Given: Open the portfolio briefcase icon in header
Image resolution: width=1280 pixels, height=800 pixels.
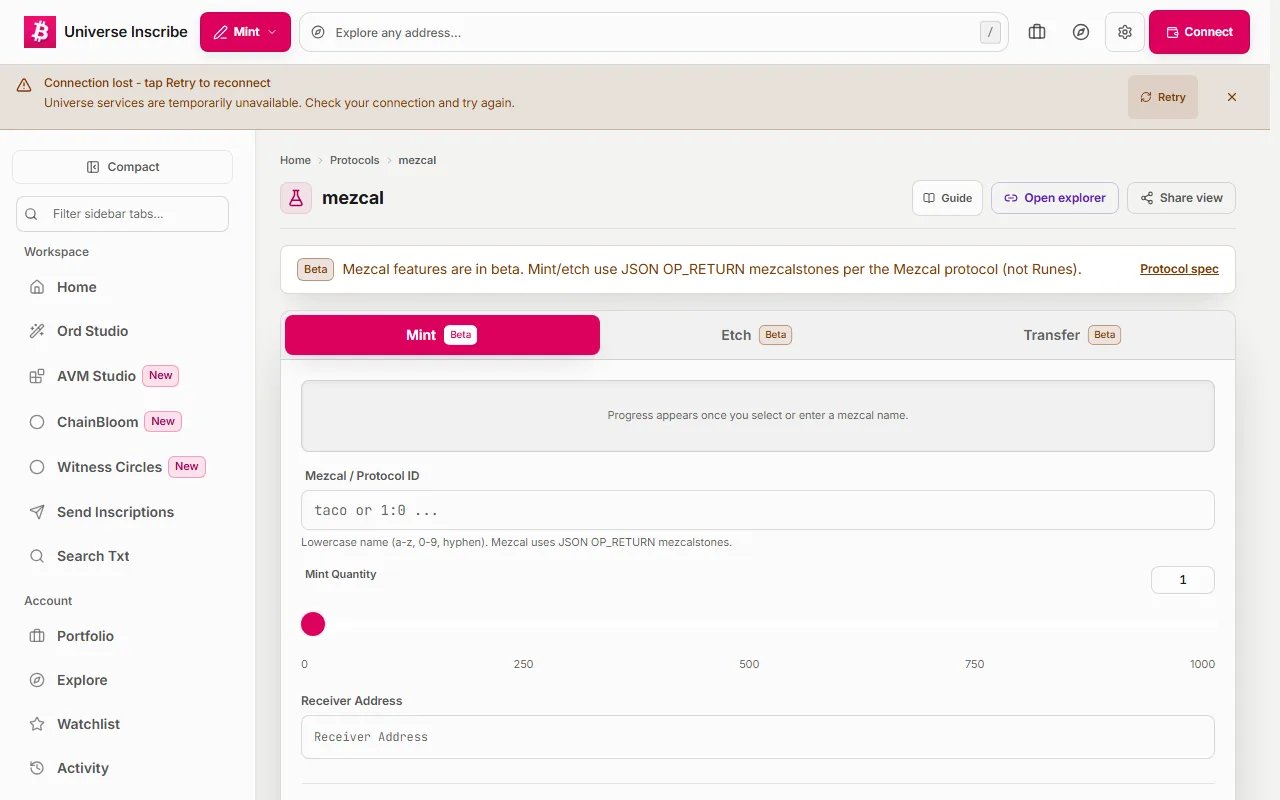Looking at the screenshot, I should 1037,32.
